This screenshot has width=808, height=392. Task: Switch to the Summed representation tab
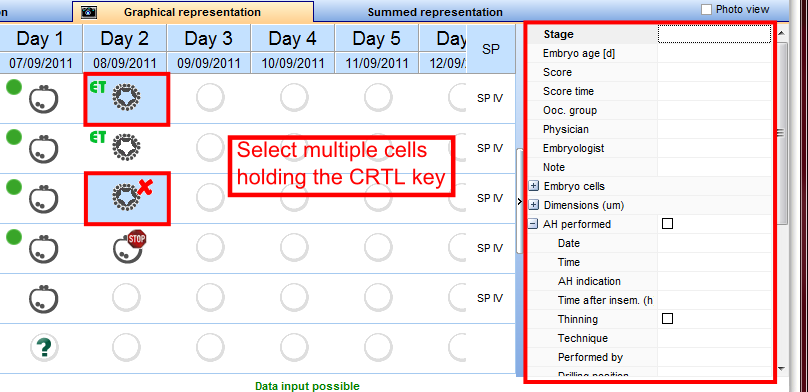(x=435, y=12)
